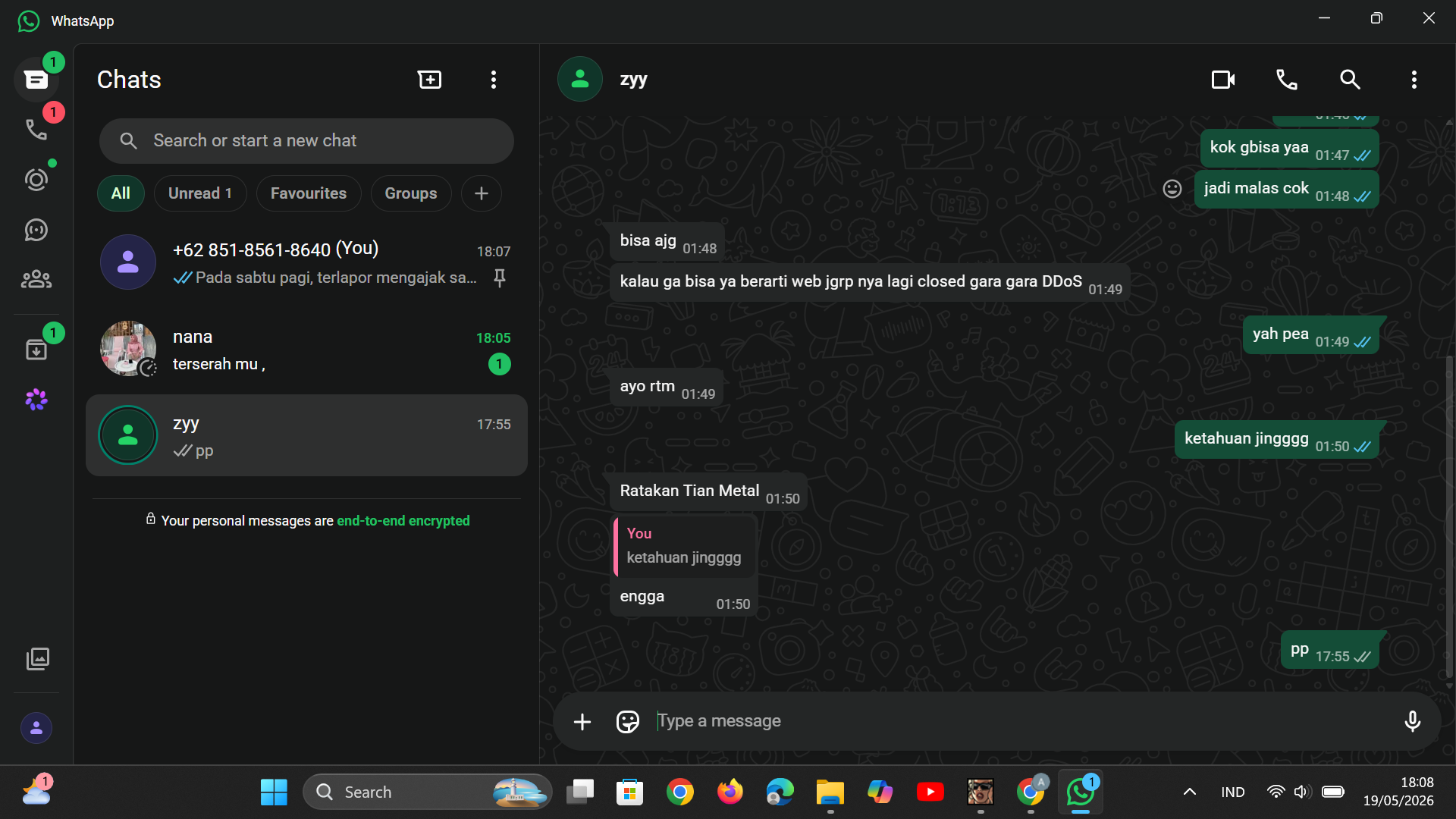Follow the end-to-end encrypted link
Image resolution: width=1456 pixels, height=819 pixels.
click(x=403, y=521)
